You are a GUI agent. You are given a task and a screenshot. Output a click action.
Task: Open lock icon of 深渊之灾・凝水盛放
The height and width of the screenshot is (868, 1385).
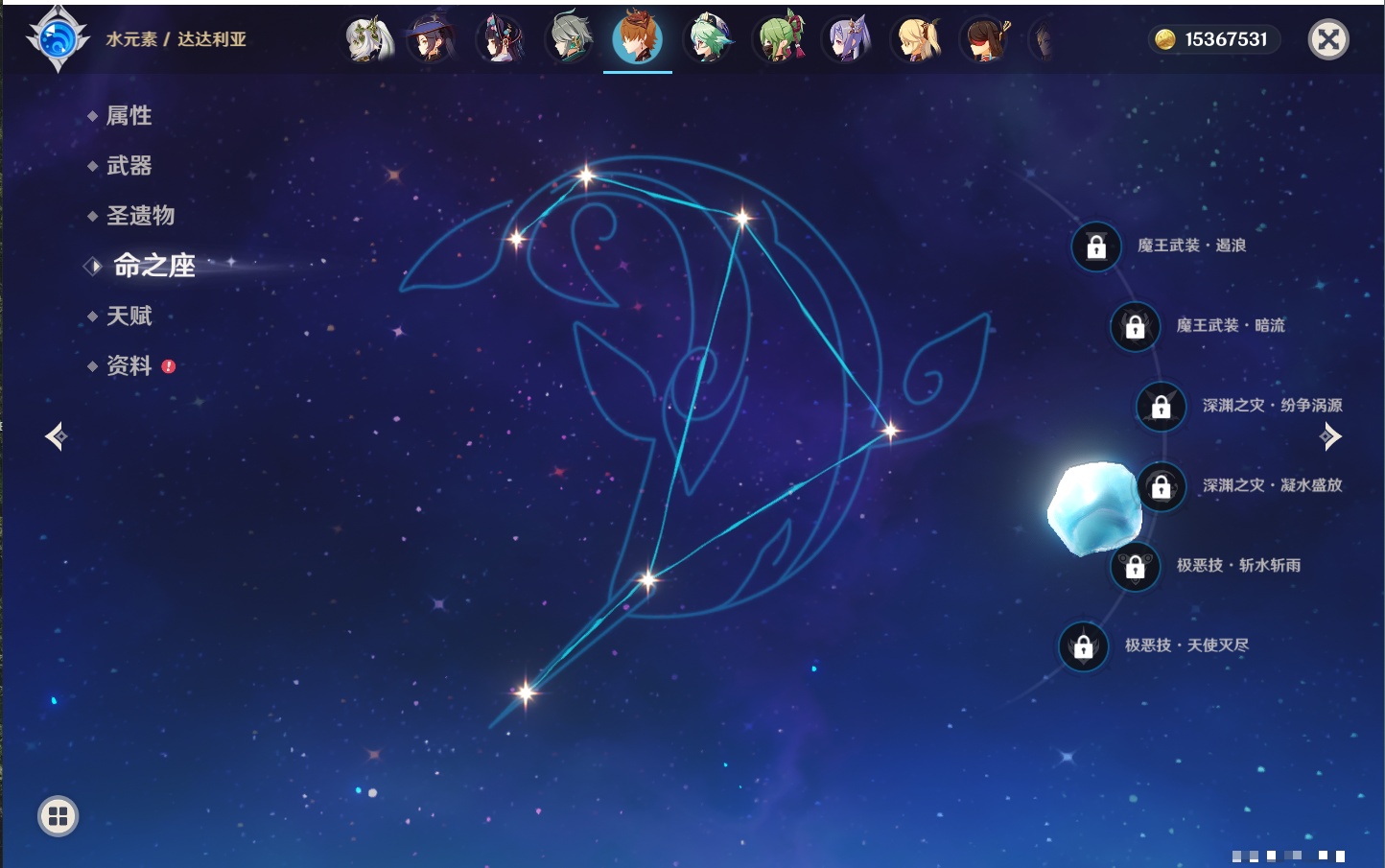click(1161, 486)
